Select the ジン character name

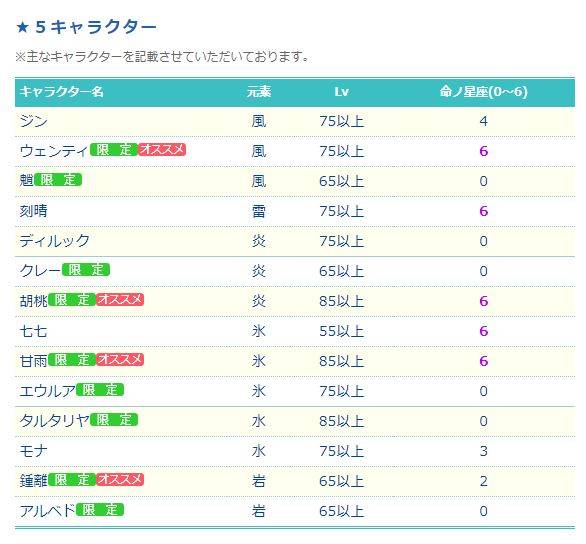click(x=34, y=121)
